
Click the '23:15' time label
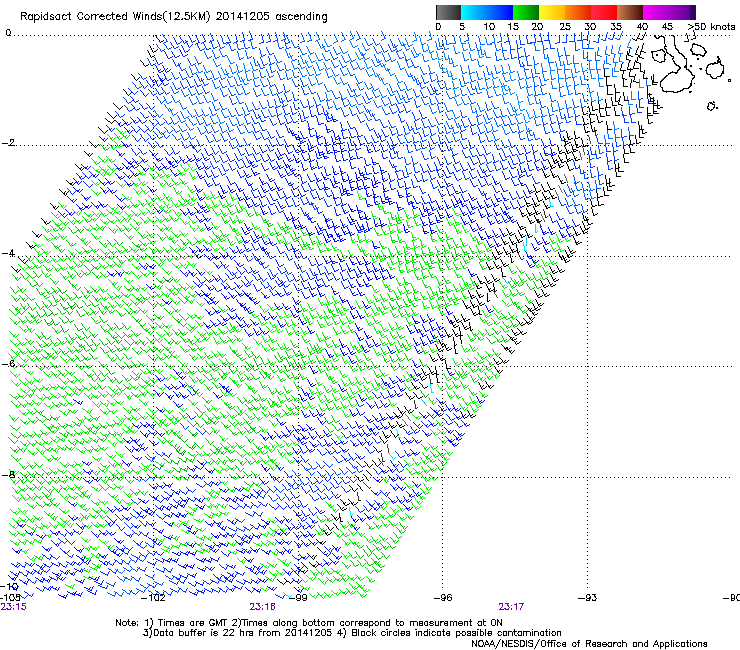[13, 607]
